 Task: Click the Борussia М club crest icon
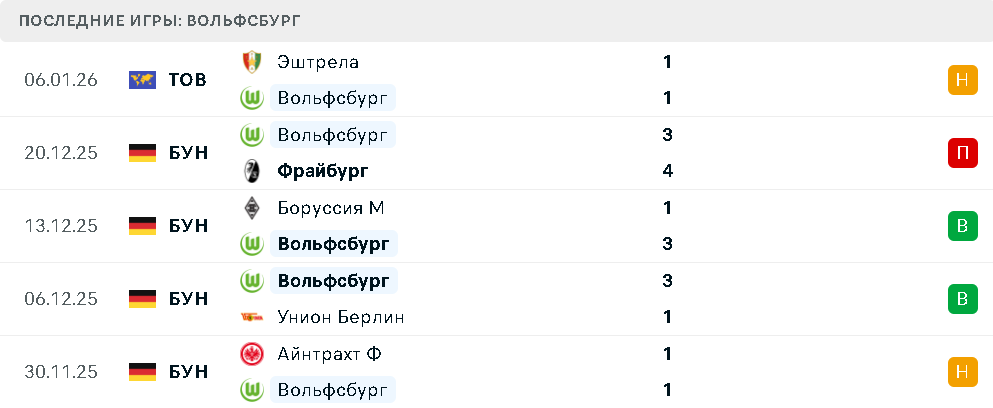250,208
